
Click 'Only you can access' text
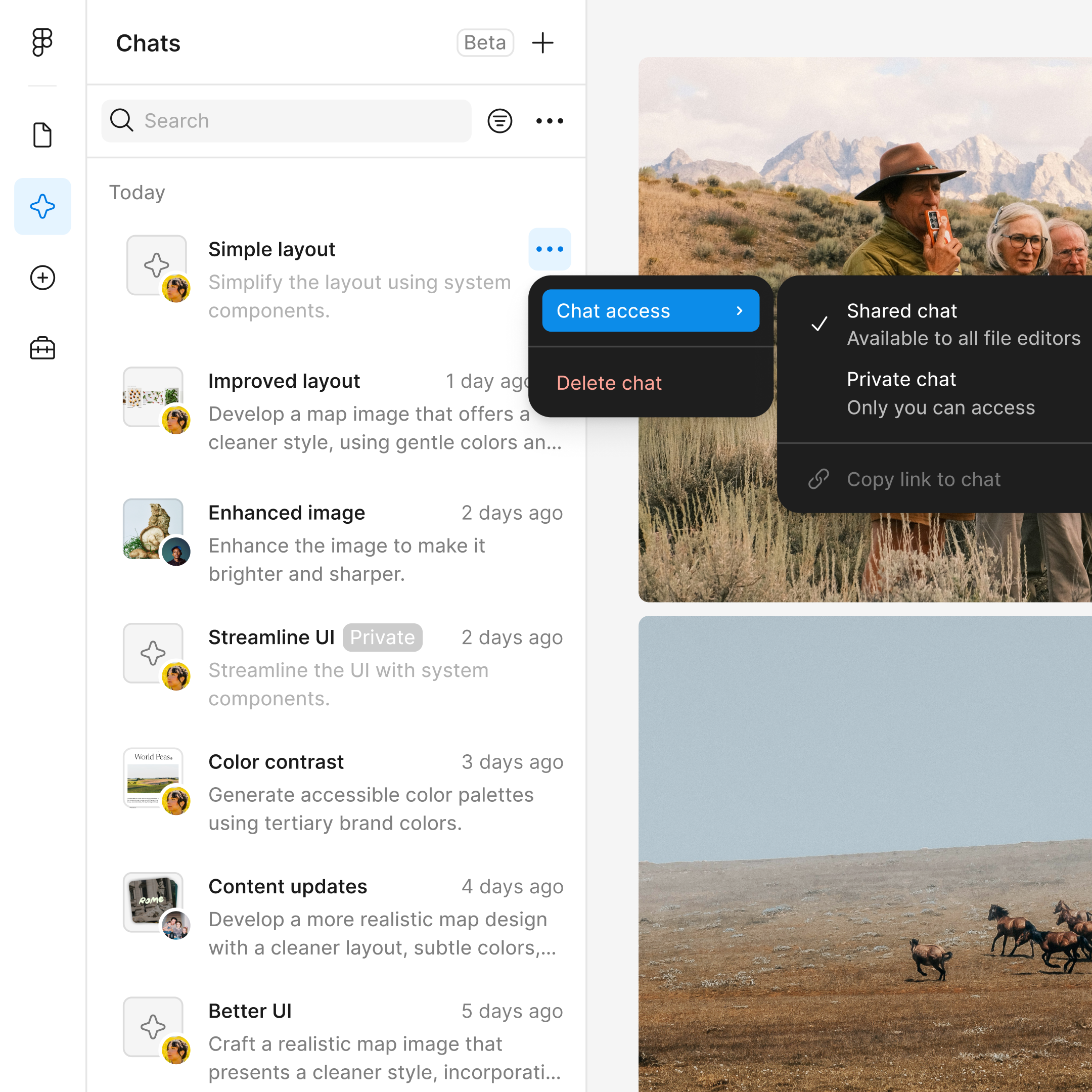point(940,407)
